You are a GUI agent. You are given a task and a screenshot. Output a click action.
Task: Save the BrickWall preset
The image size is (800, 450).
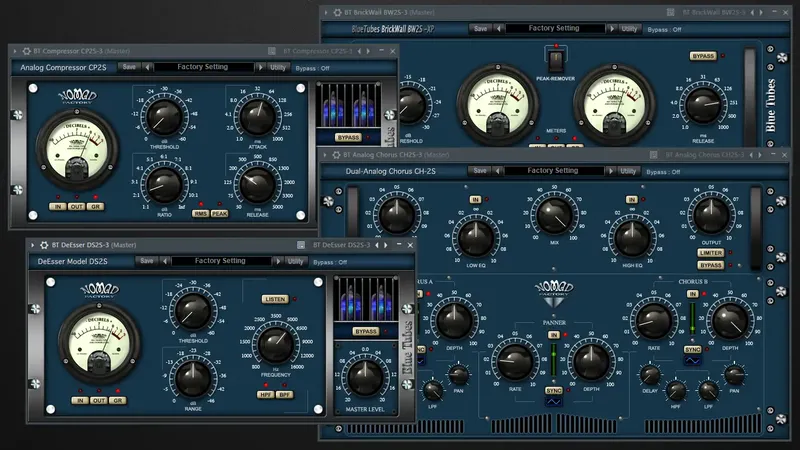[x=481, y=29]
